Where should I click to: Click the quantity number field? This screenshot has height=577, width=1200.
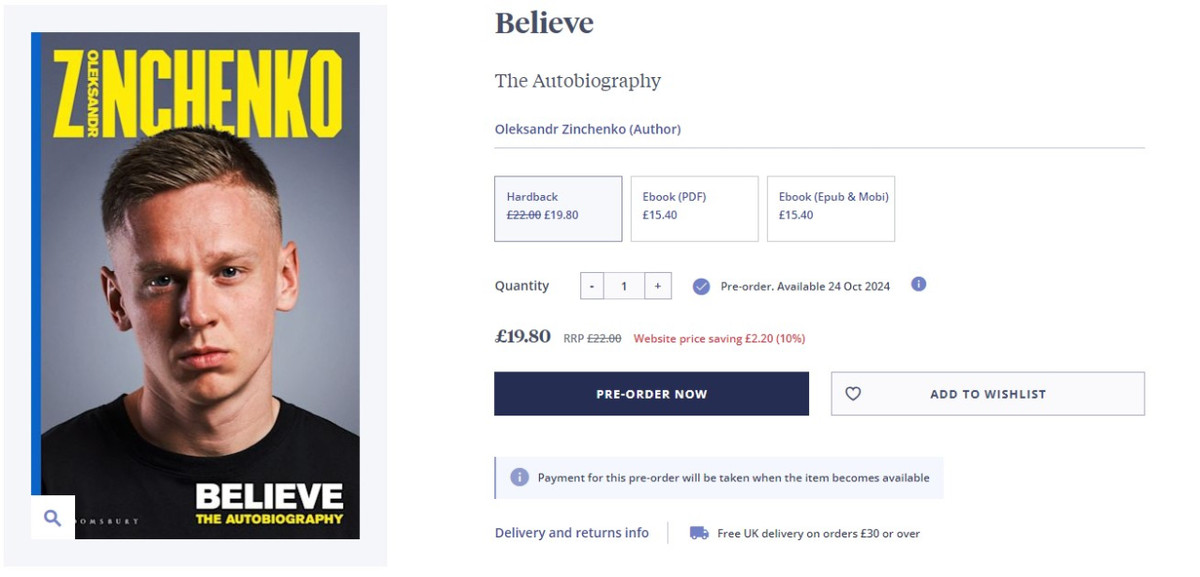624,286
